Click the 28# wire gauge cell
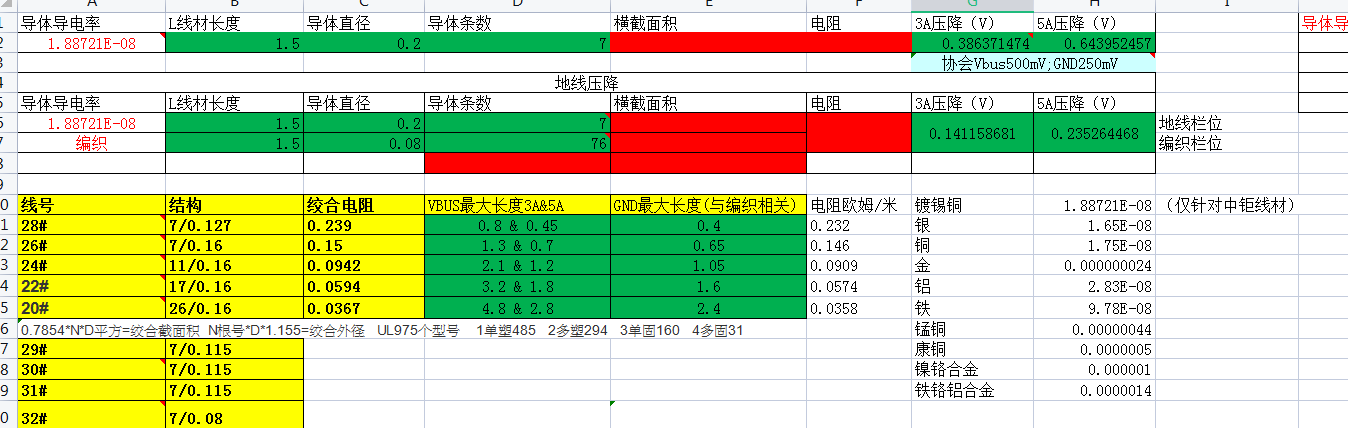 point(91,226)
